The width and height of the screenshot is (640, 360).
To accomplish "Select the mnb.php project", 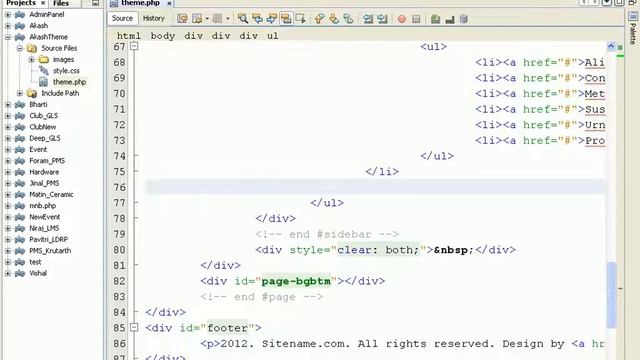I will coord(42,206).
